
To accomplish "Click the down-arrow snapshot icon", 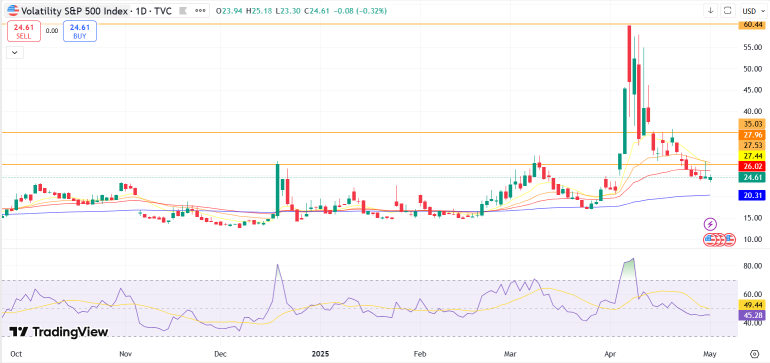I will 711,10.
